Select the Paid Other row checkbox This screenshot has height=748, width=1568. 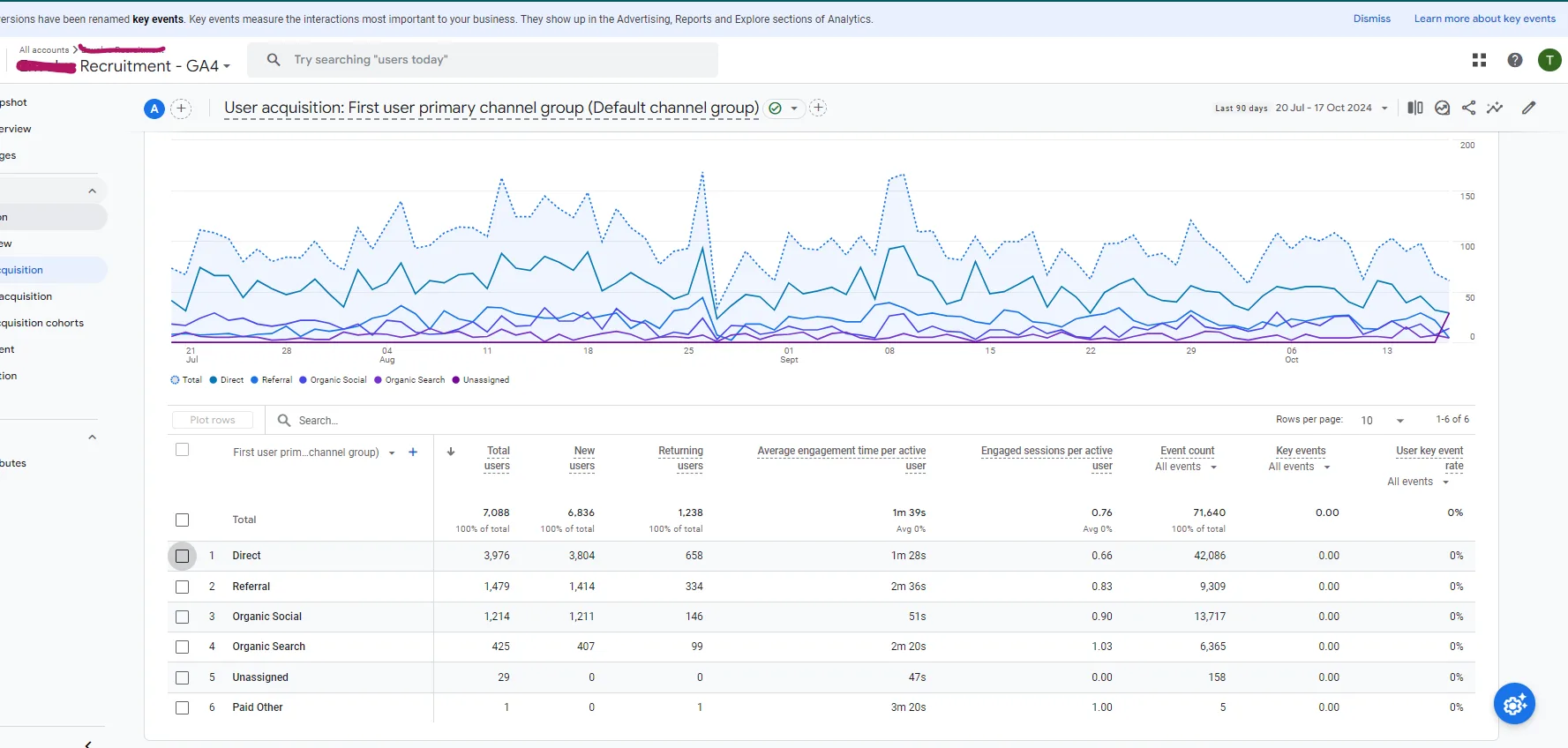click(x=183, y=707)
